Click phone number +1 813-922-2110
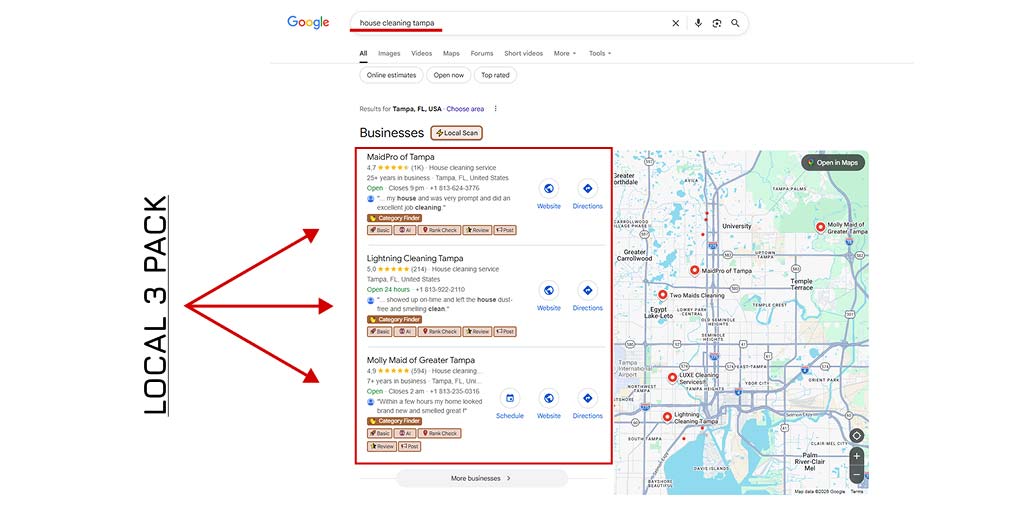The image size is (1024, 507). pos(440,289)
